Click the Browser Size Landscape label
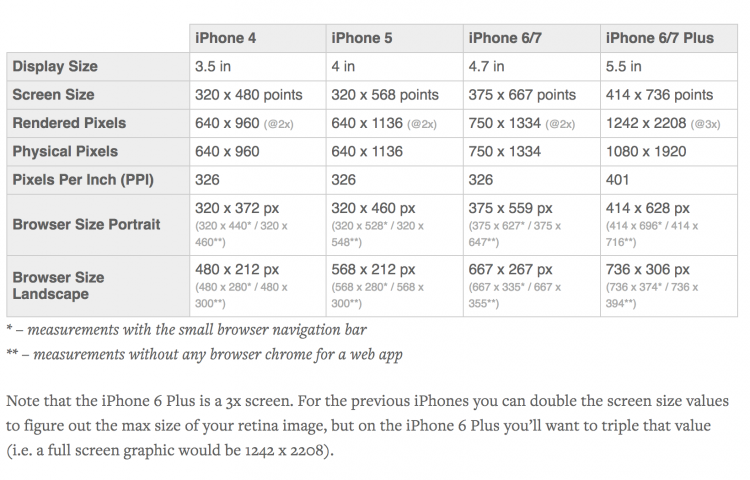 (58, 285)
